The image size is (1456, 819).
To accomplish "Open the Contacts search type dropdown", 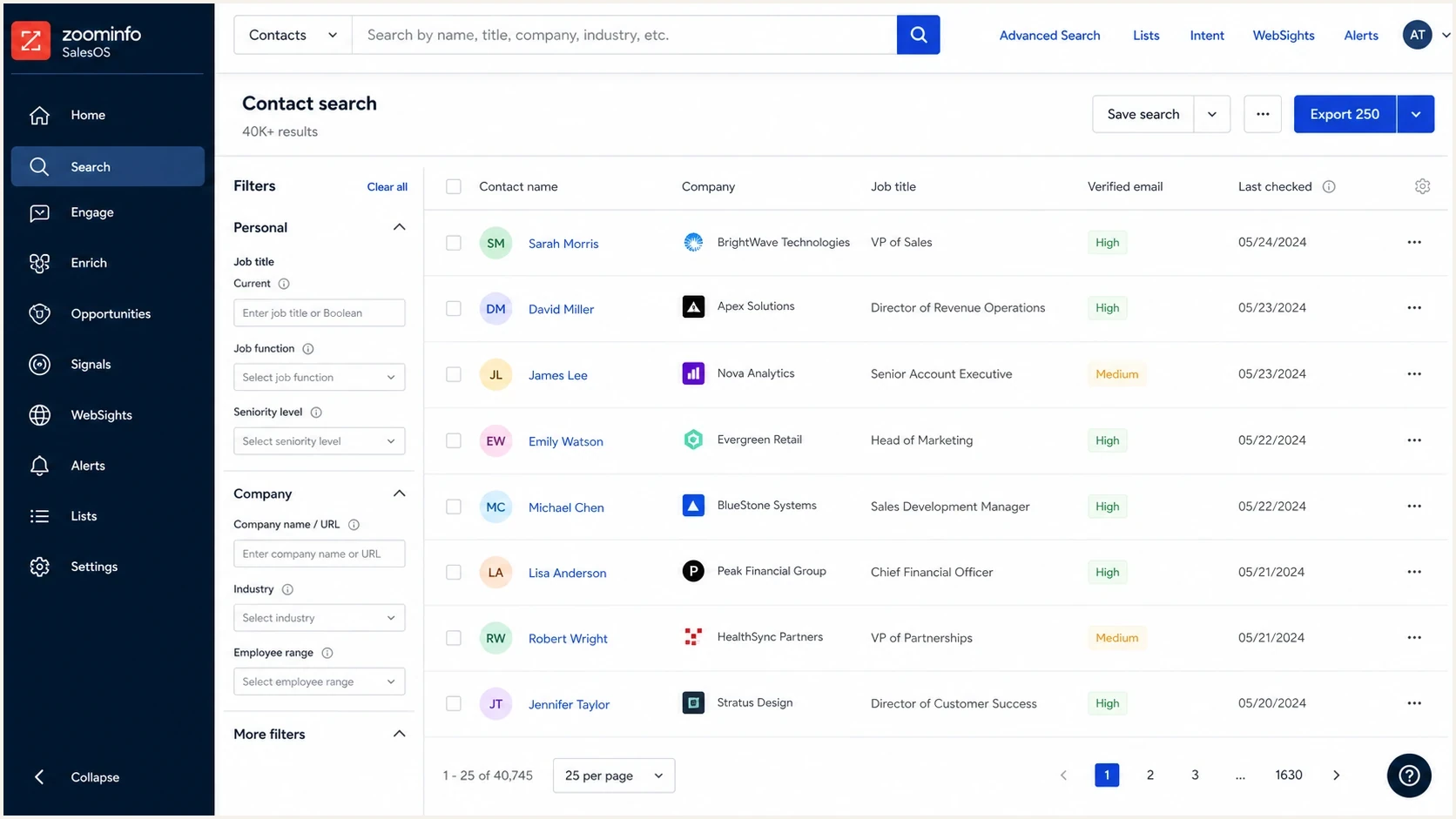I will [x=293, y=35].
